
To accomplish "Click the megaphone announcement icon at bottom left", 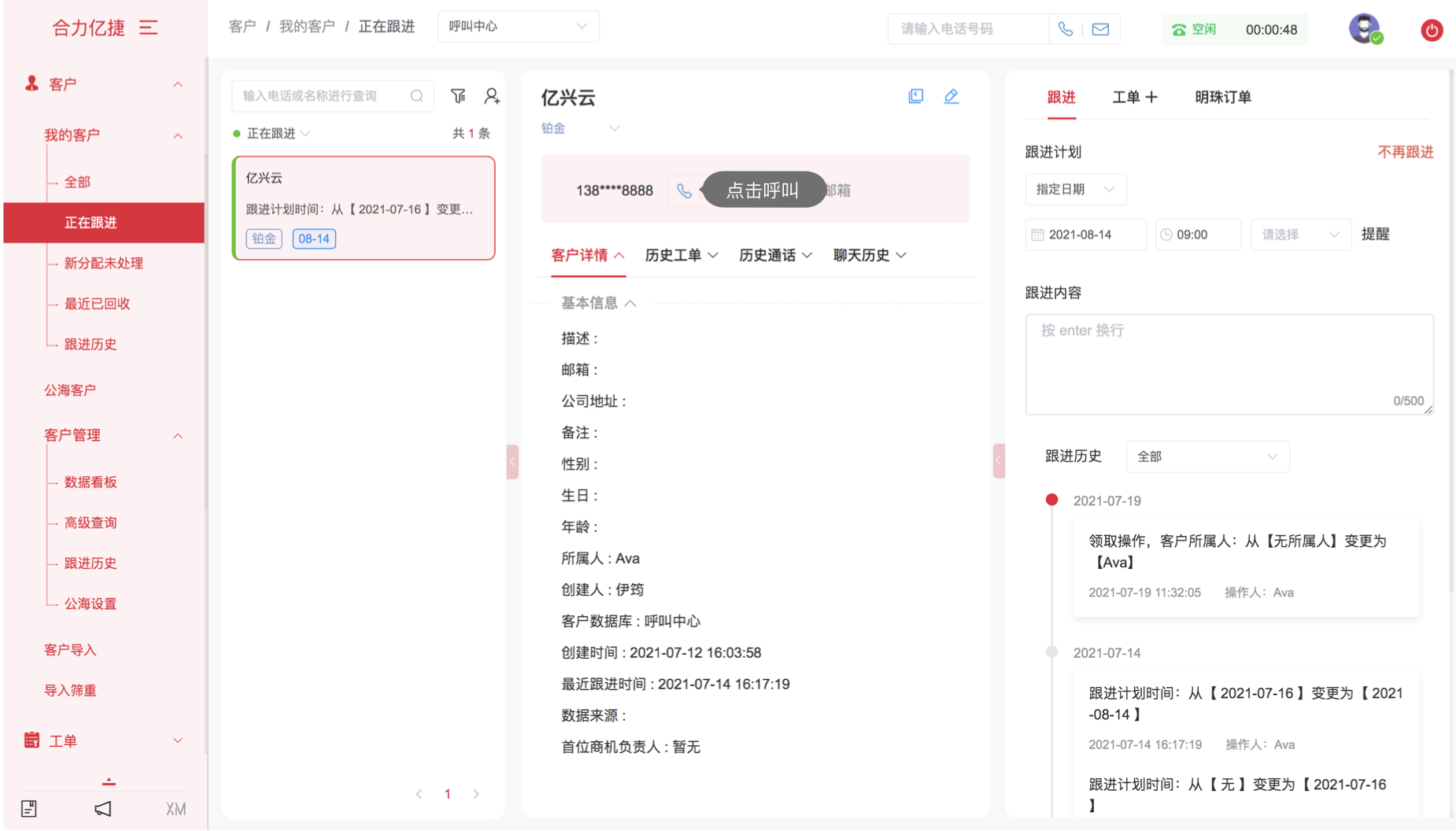I will [103, 809].
